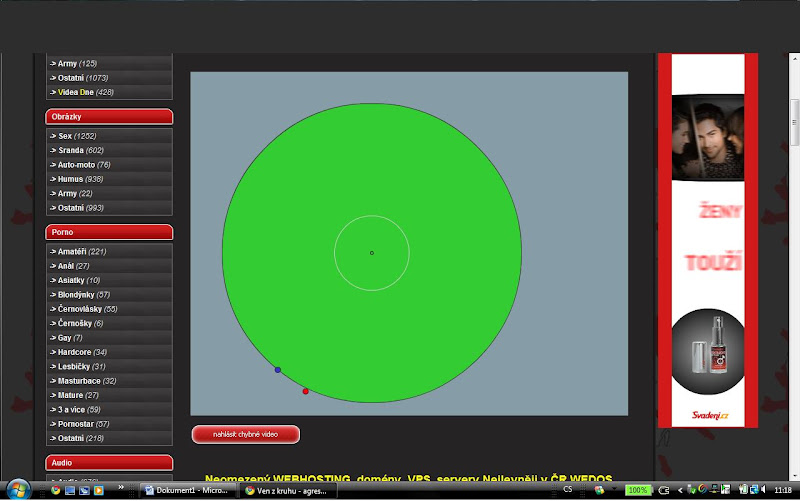Screen dimensions: 800x501
Task: Click the safely remove hardware tray icon
Action: [x=691, y=490]
